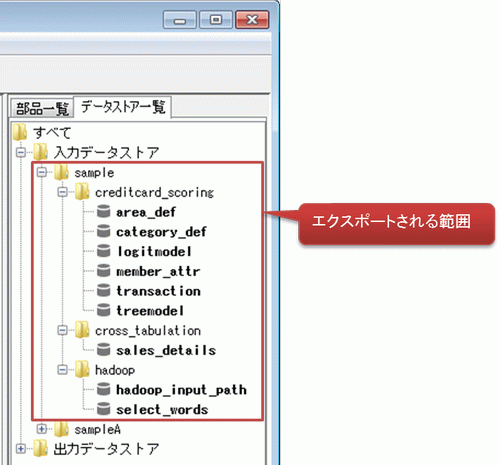This screenshot has width=500, height=465.
Task: Select the area_def entry
Action: 146,212
